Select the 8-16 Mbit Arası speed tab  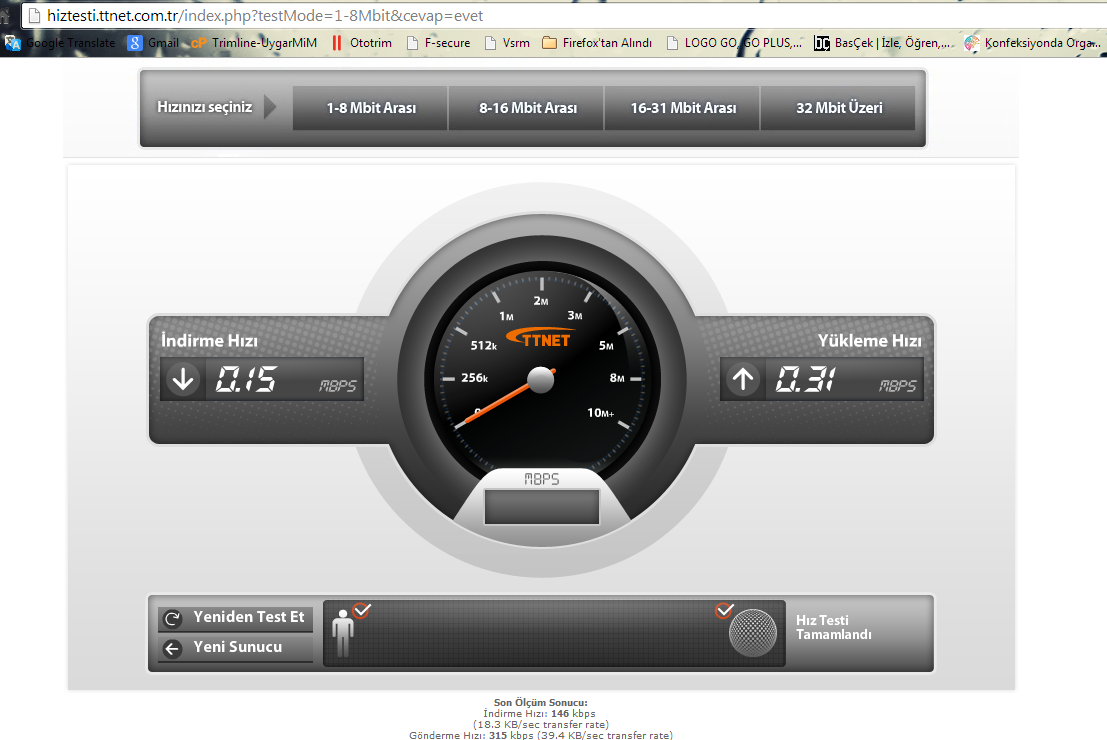[527, 108]
